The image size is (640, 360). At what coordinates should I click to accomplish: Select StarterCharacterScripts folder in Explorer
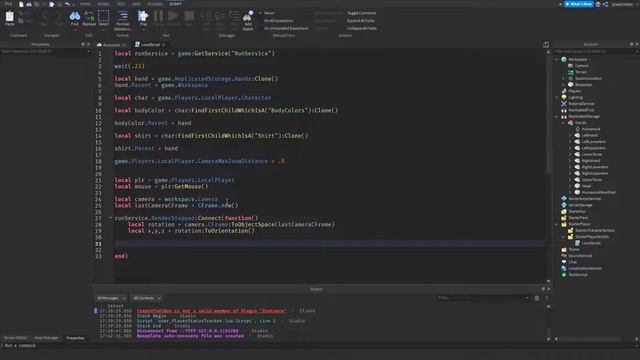click(591, 230)
